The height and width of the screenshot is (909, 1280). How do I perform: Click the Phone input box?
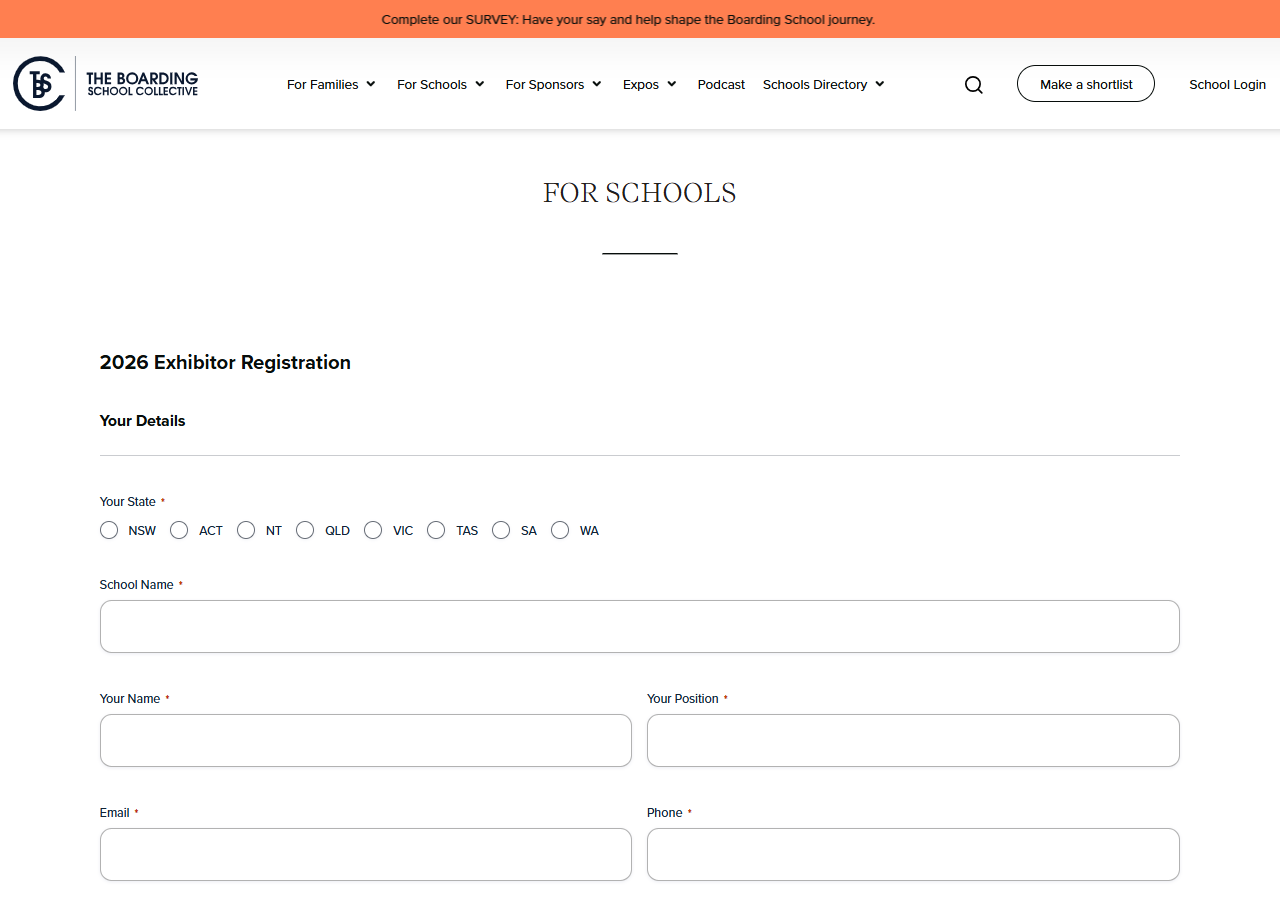click(913, 854)
